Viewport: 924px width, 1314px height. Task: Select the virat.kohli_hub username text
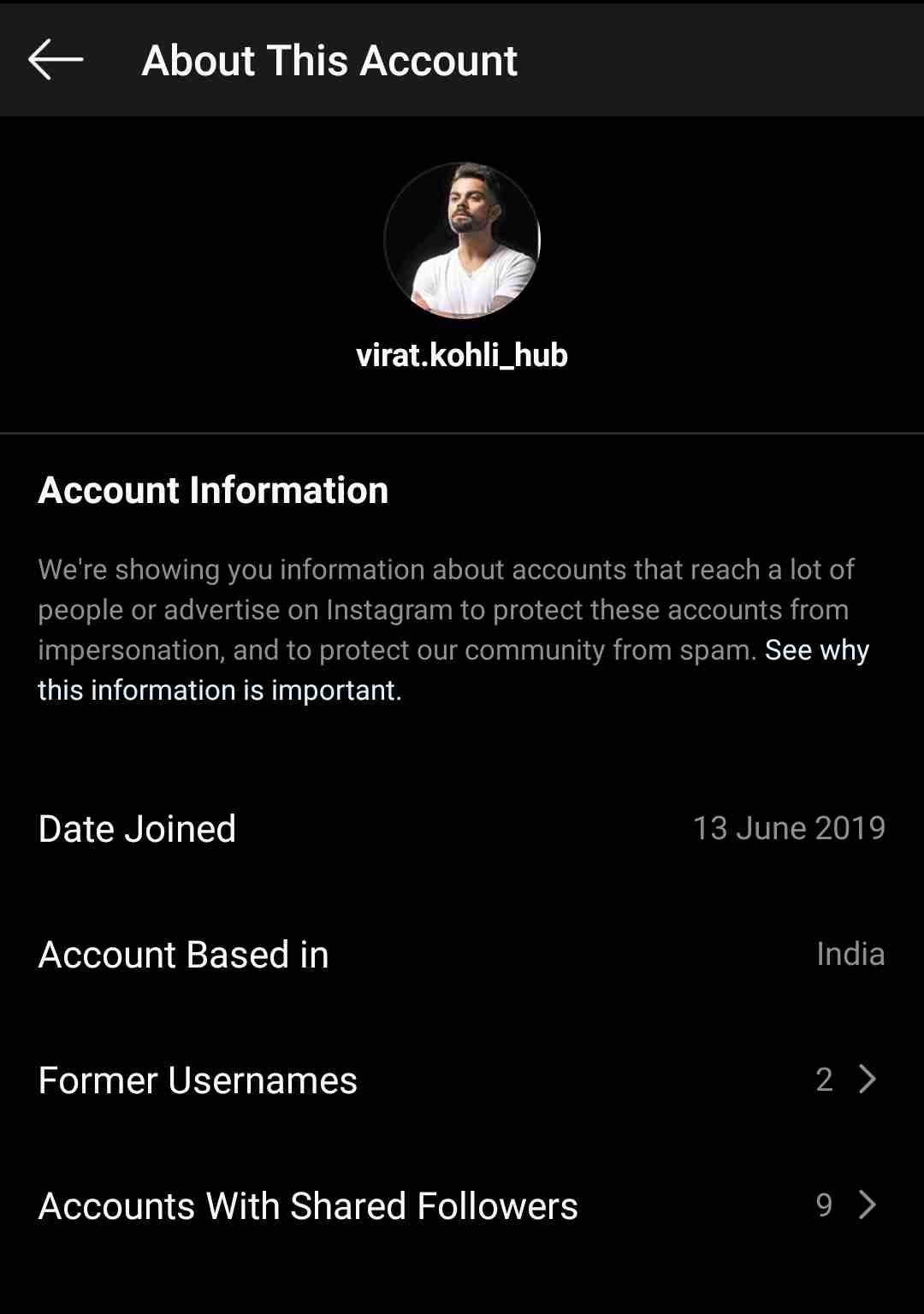[x=462, y=355]
